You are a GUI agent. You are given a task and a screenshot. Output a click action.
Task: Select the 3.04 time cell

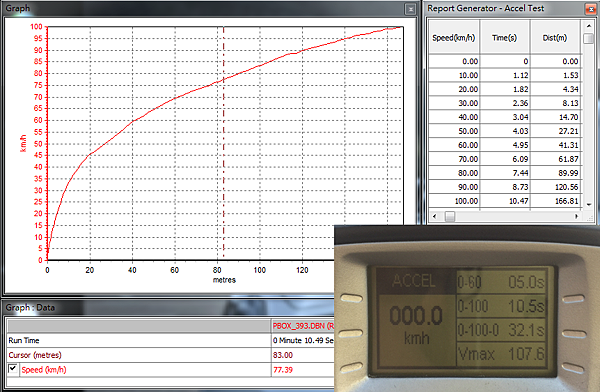(x=505, y=117)
